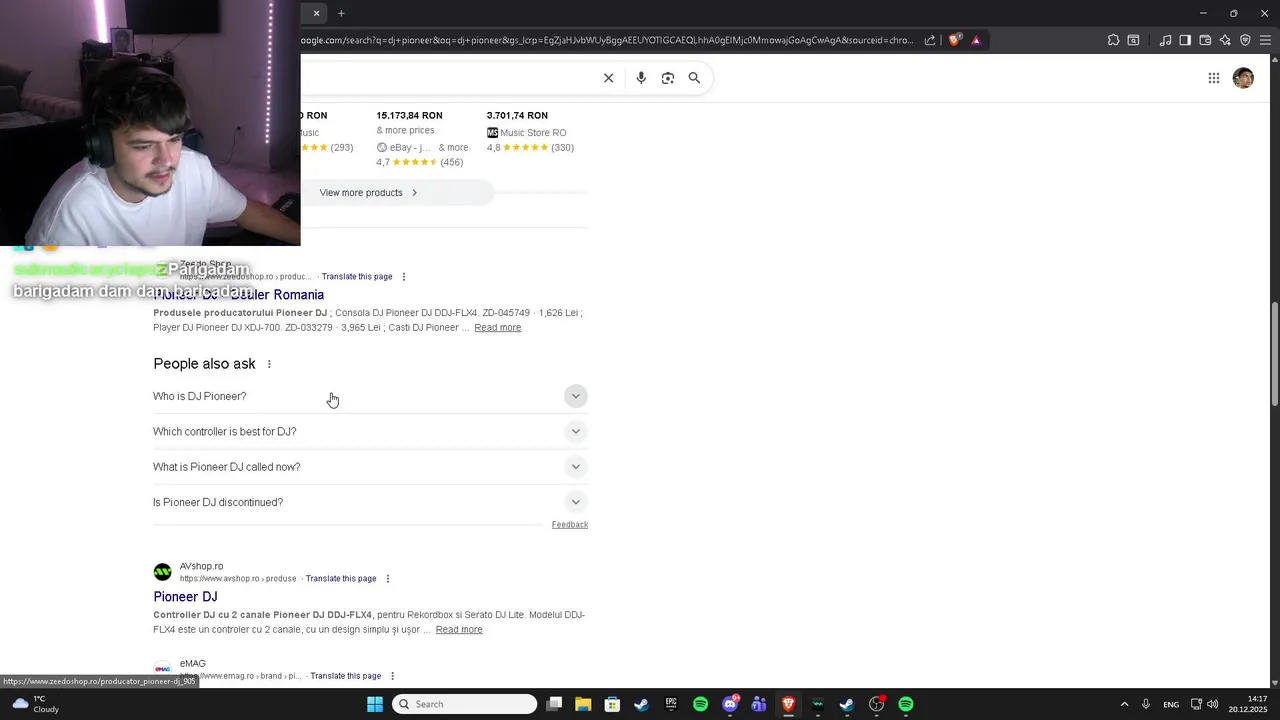Open Discord from the taskbar
Image resolution: width=1280 pixels, height=720 pixels.
click(730, 704)
